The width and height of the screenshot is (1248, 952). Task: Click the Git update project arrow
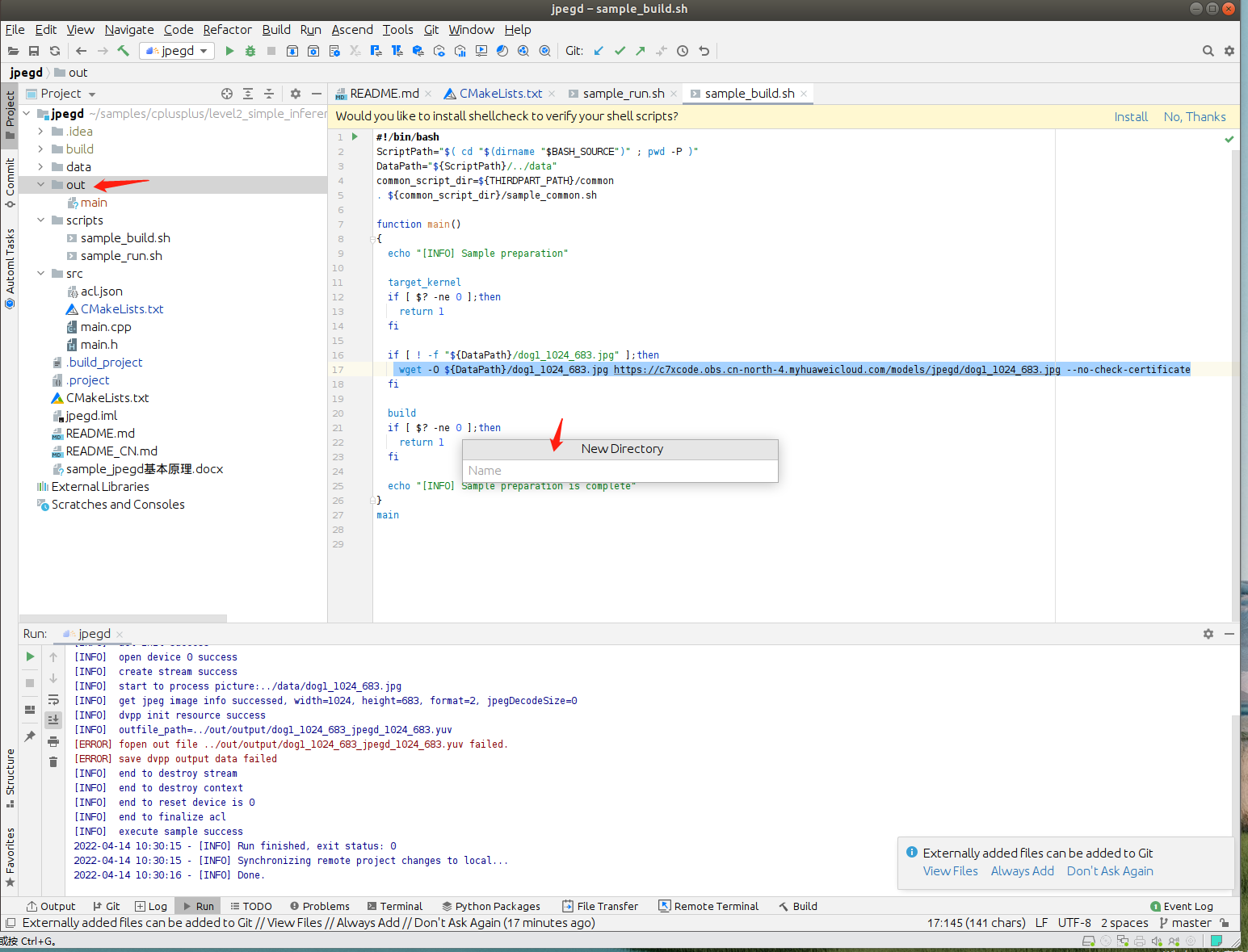599,51
